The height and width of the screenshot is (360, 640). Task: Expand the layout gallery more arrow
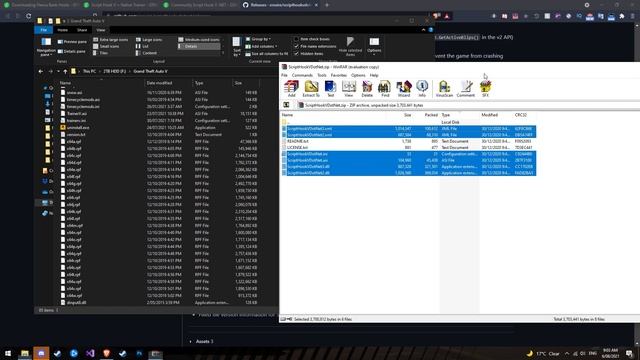pos(223,53)
